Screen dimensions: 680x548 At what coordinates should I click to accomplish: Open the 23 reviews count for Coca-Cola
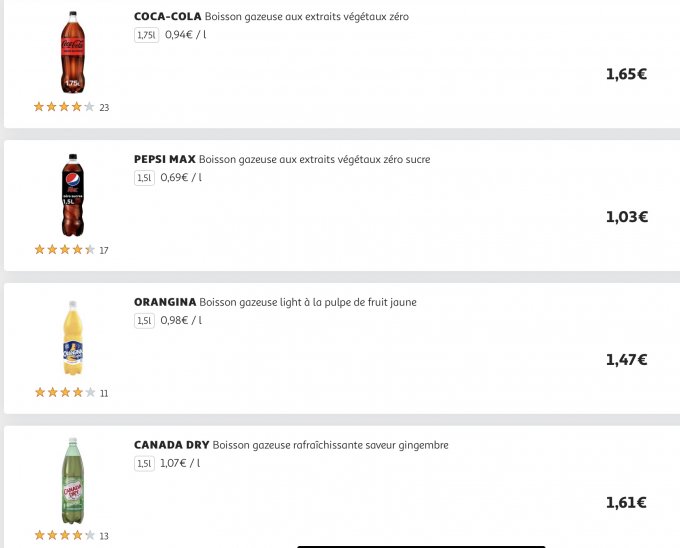click(104, 108)
